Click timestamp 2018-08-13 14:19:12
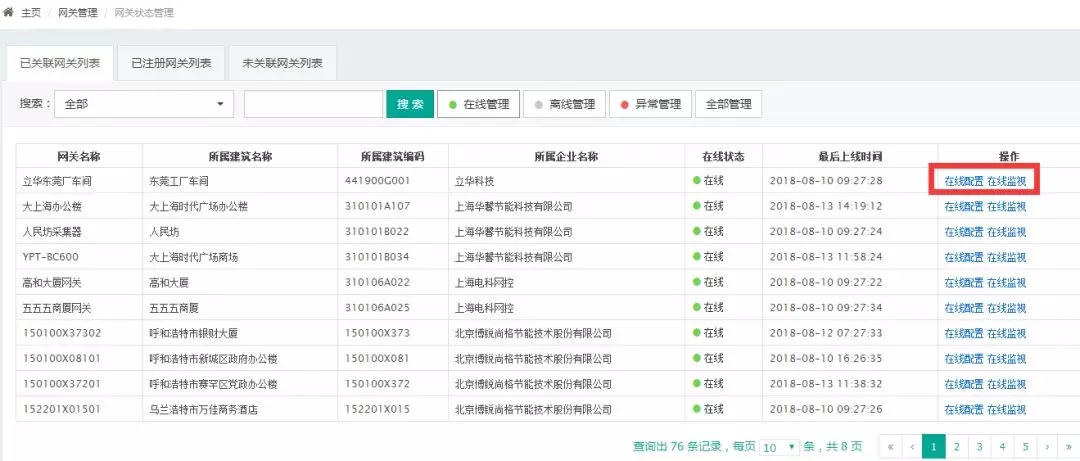 (826, 207)
